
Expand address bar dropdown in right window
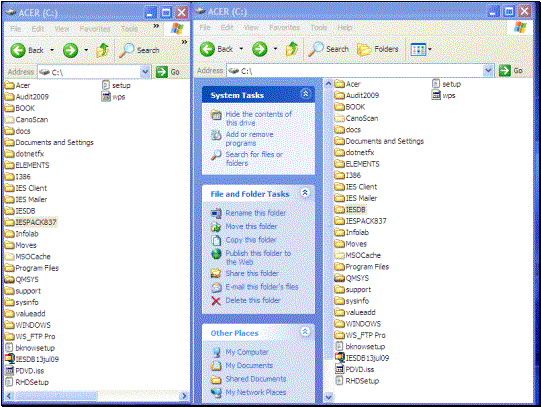pos(488,70)
